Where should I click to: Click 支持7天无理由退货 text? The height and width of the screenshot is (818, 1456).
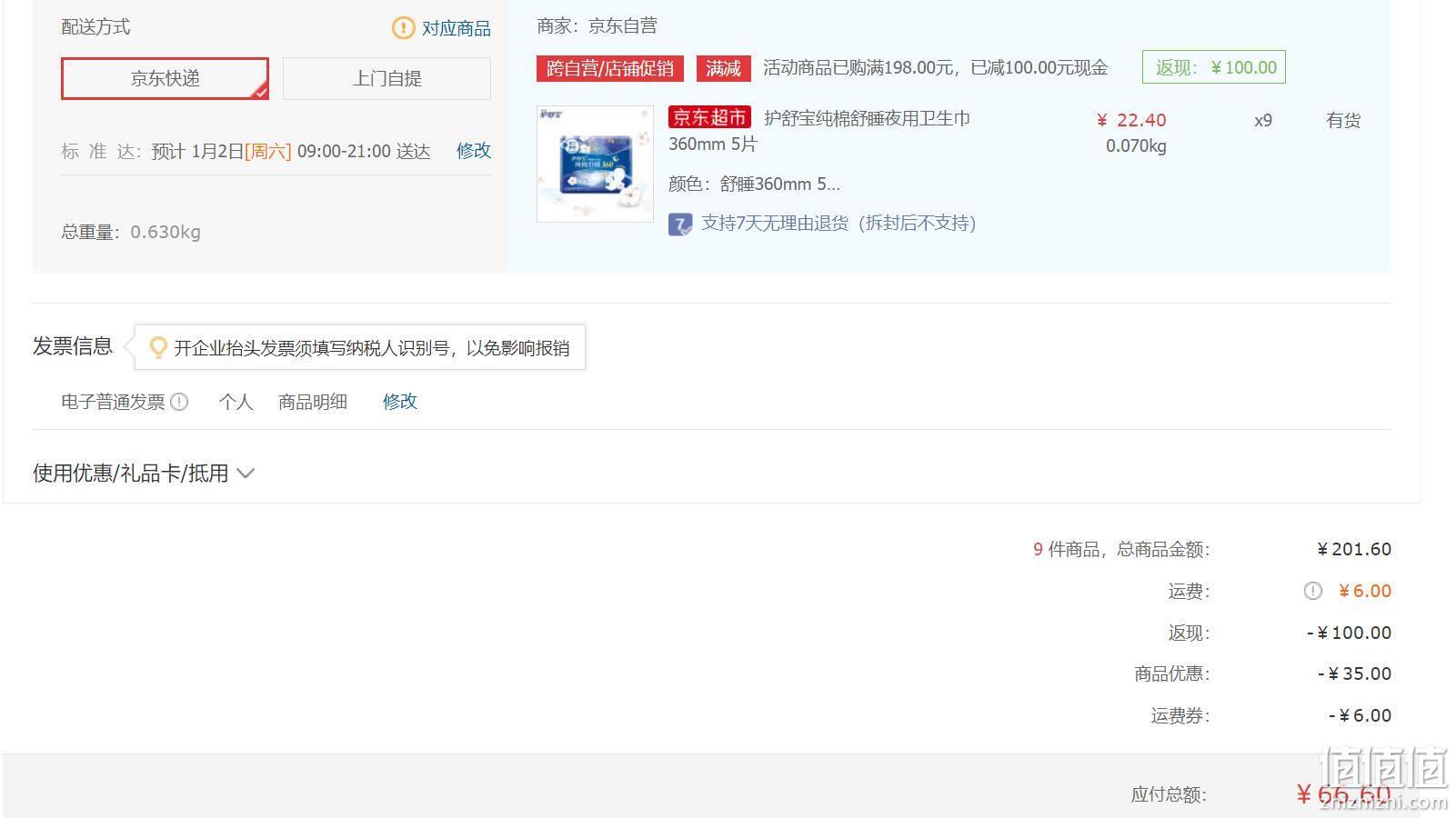click(838, 223)
